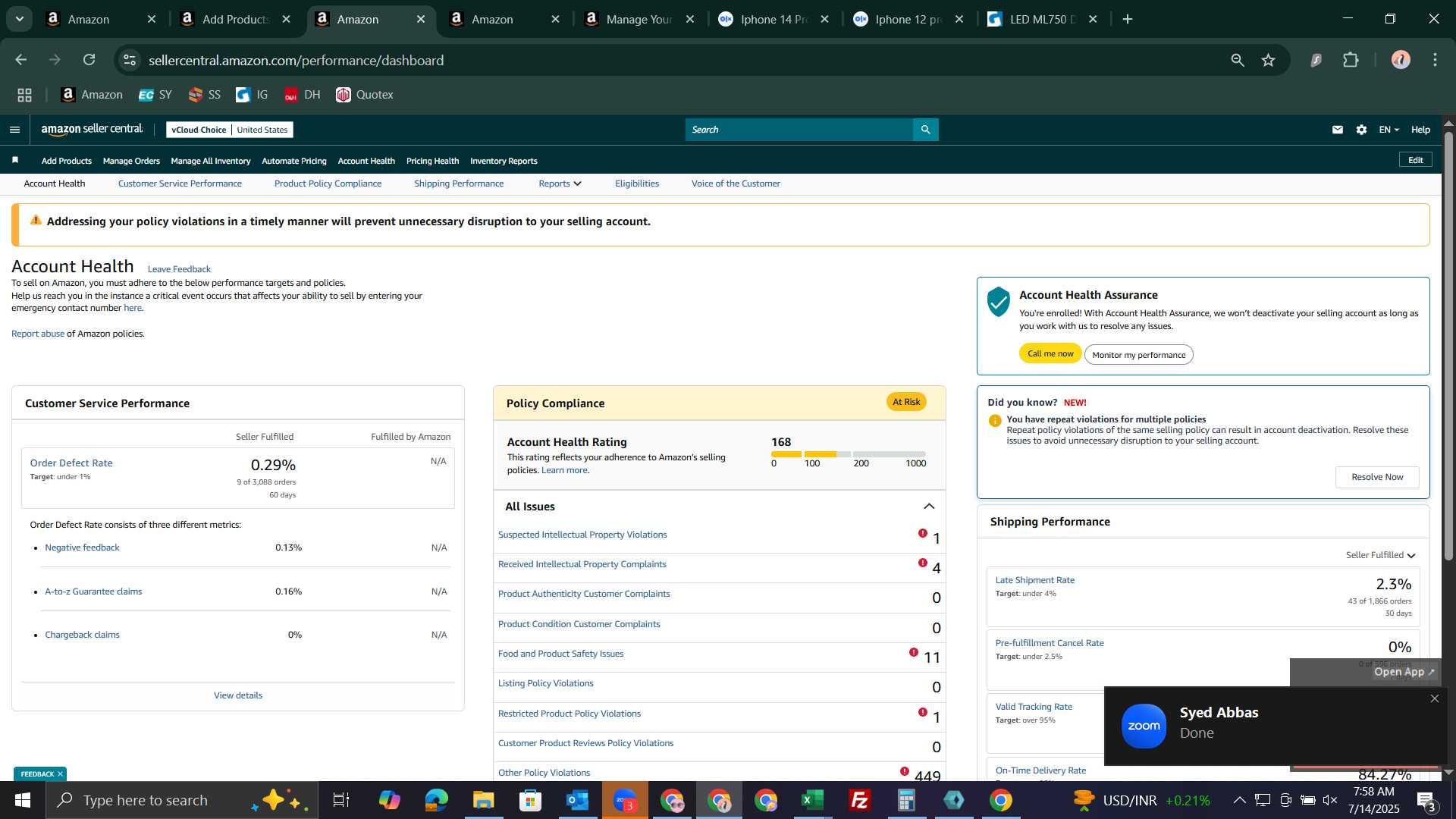Open the vCloud Choice United States account switcher
The image size is (1456, 819).
(230, 130)
